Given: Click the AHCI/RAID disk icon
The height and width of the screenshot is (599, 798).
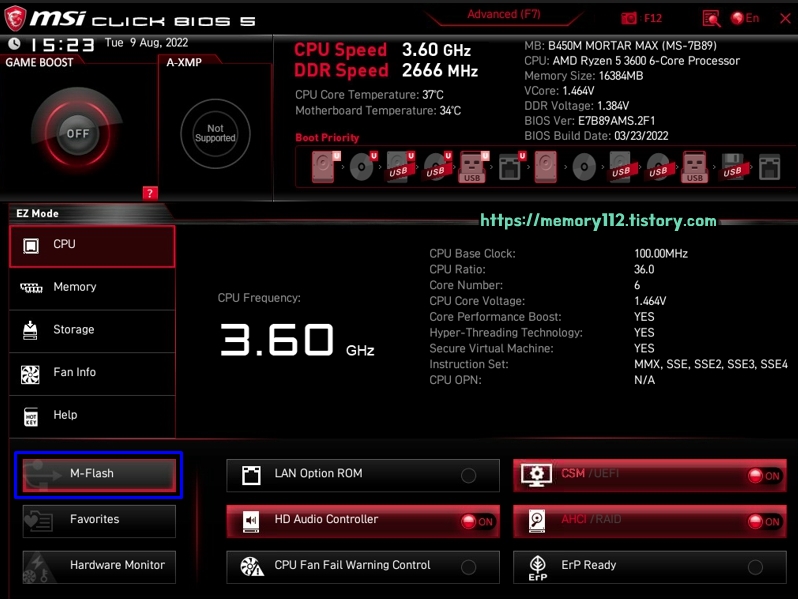Looking at the screenshot, I should pyautogui.click(x=537, y=521).
